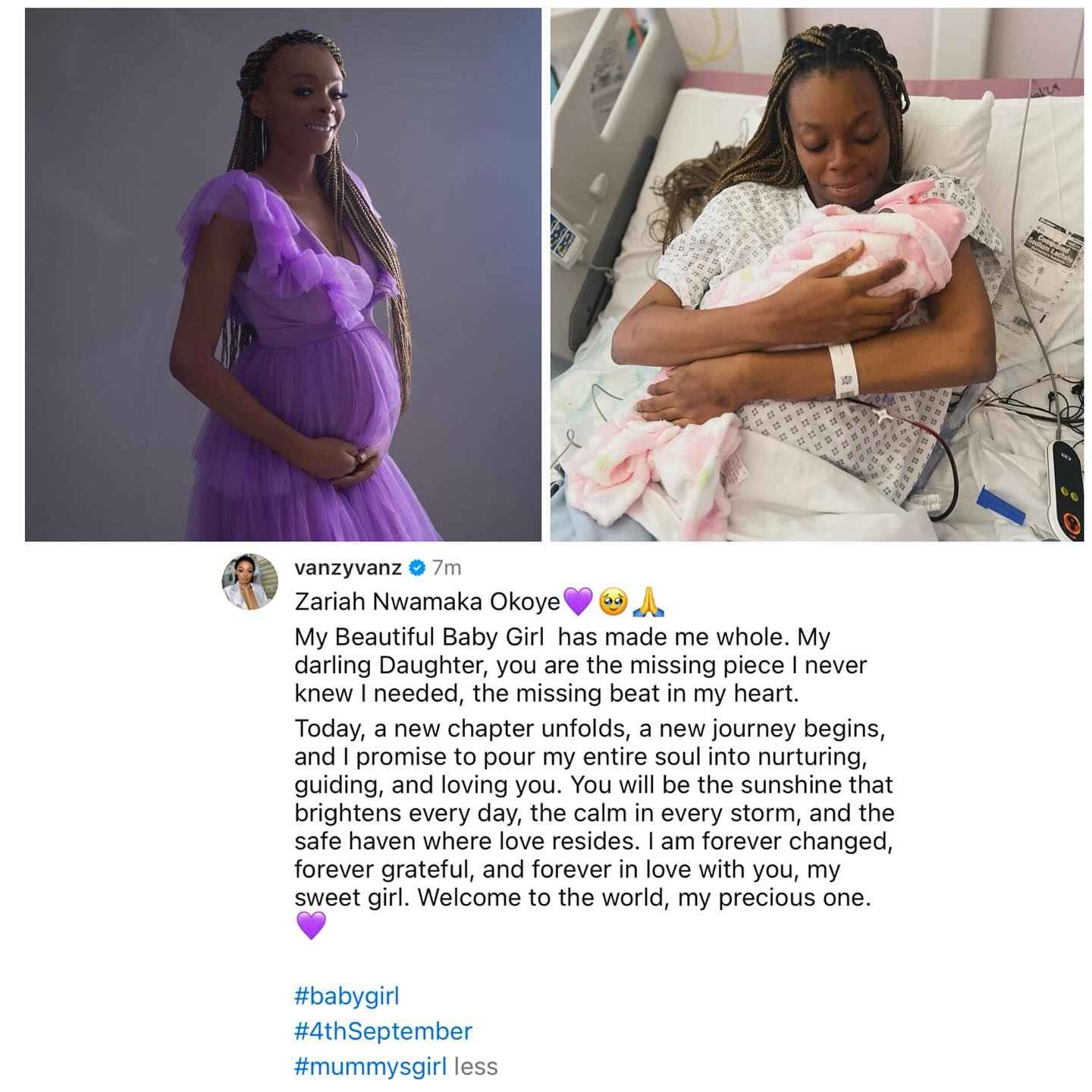Open the #mummysgirl hashtag
Screen dimensions: 1092x1092
coord(370,1067)
